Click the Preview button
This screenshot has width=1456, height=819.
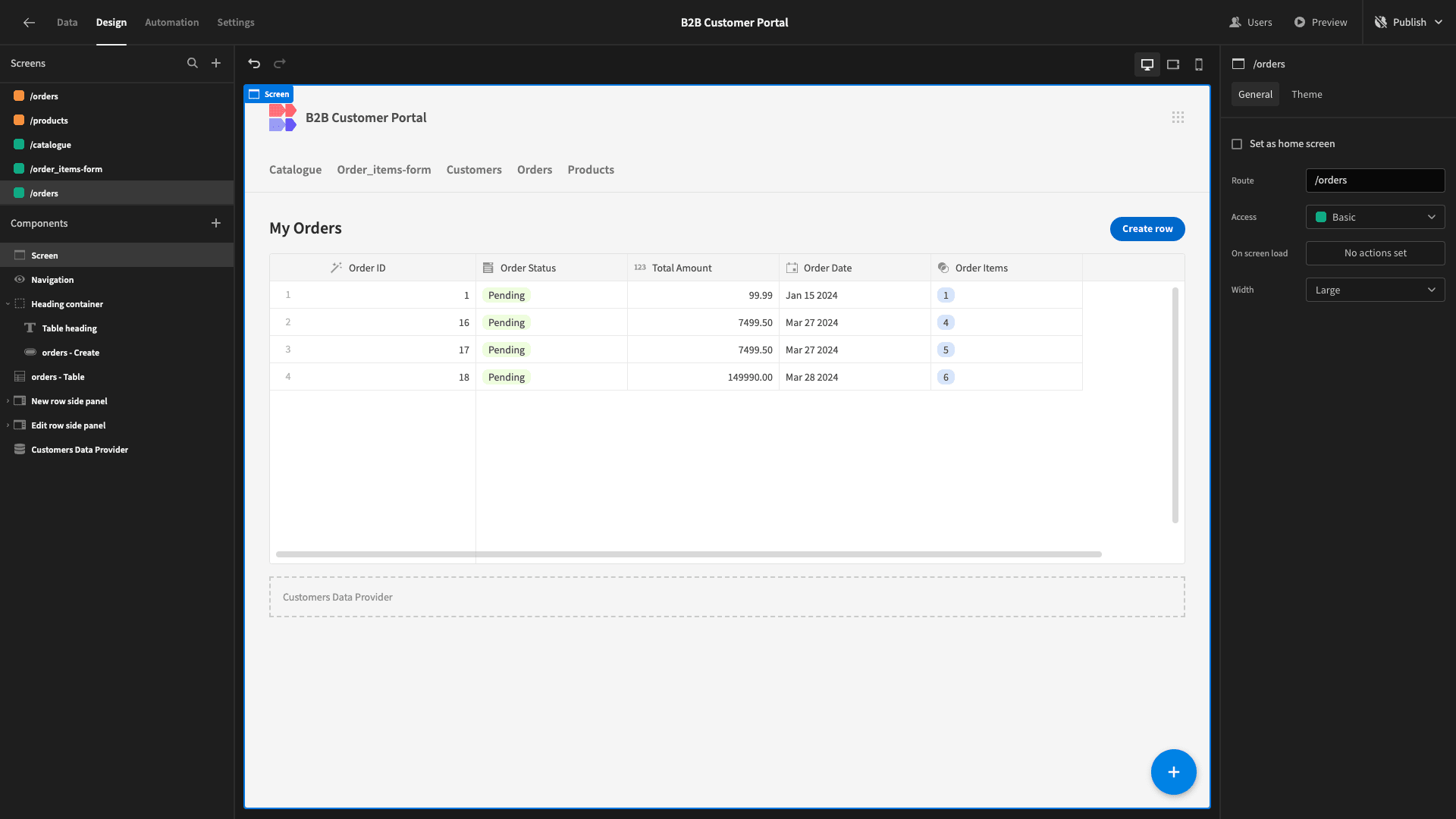click(x=1320, y=22)
